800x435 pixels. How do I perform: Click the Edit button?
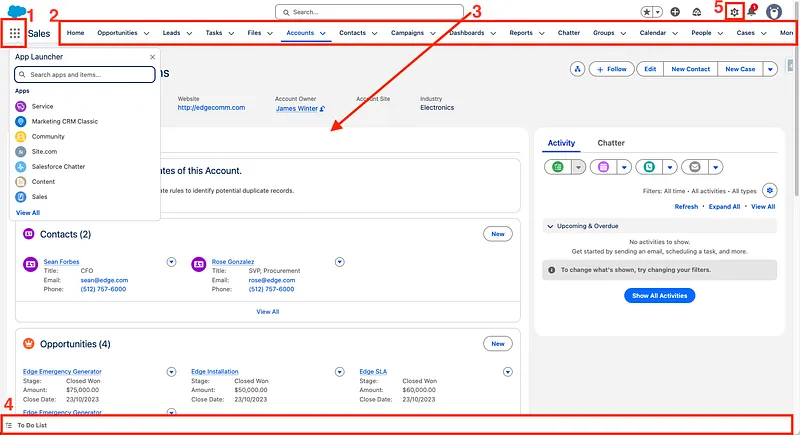point(650,69)
